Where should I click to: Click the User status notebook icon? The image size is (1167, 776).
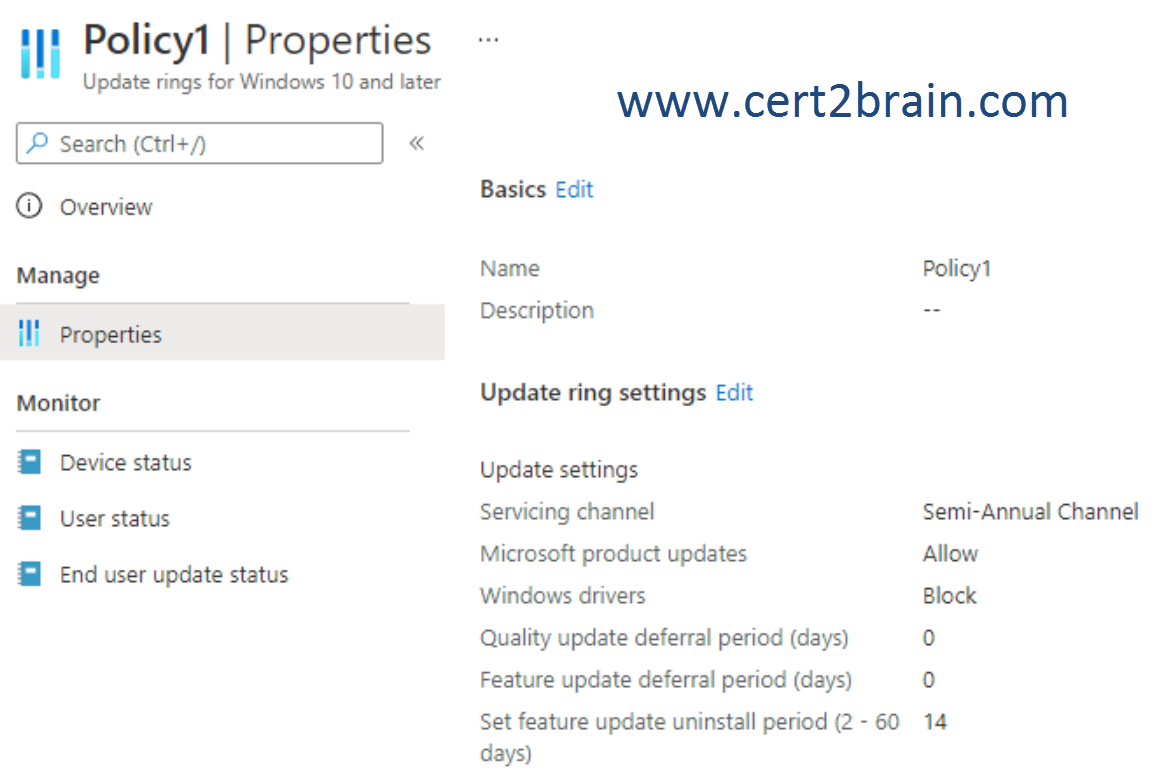(30, 518)
